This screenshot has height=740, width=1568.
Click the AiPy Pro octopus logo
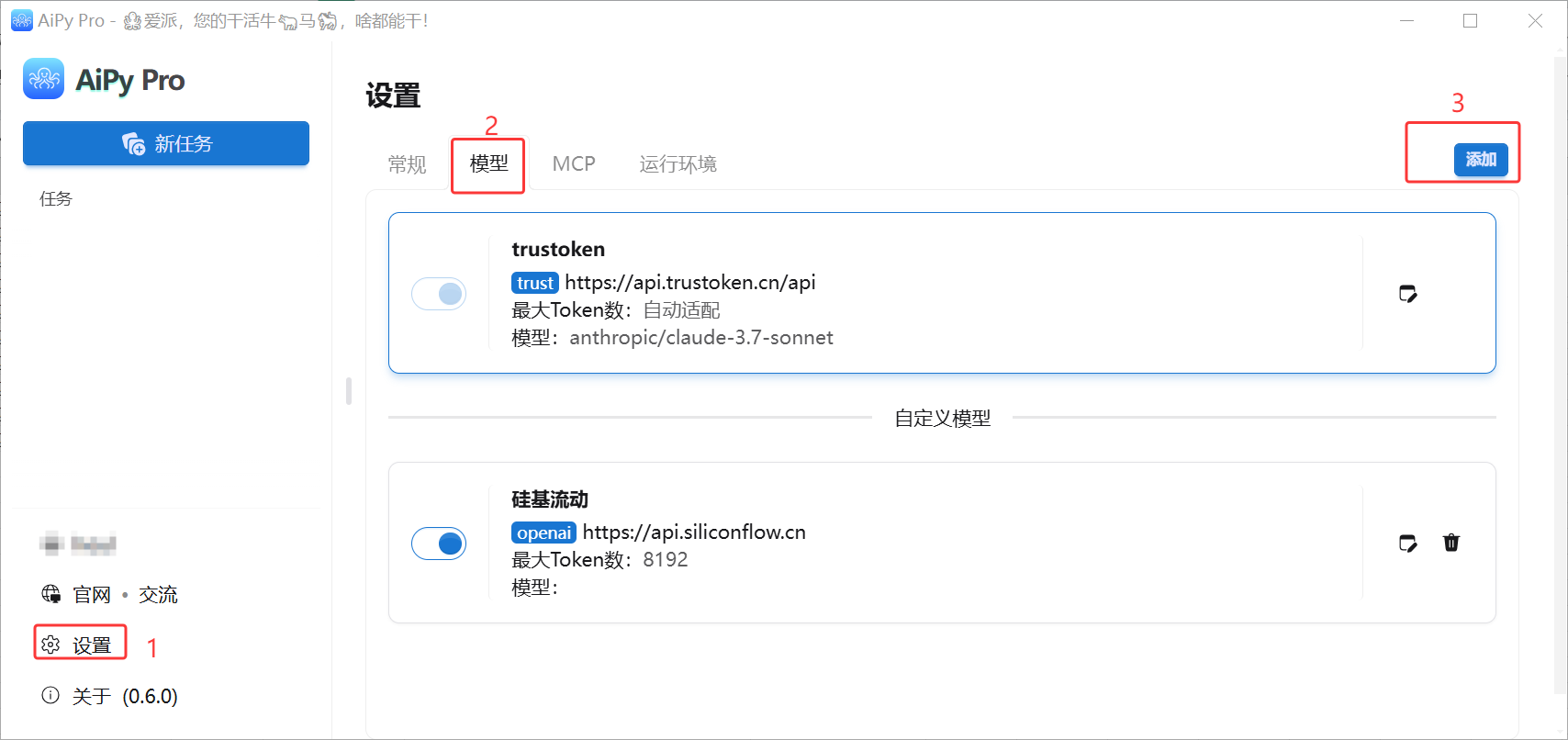coord(43,79)
